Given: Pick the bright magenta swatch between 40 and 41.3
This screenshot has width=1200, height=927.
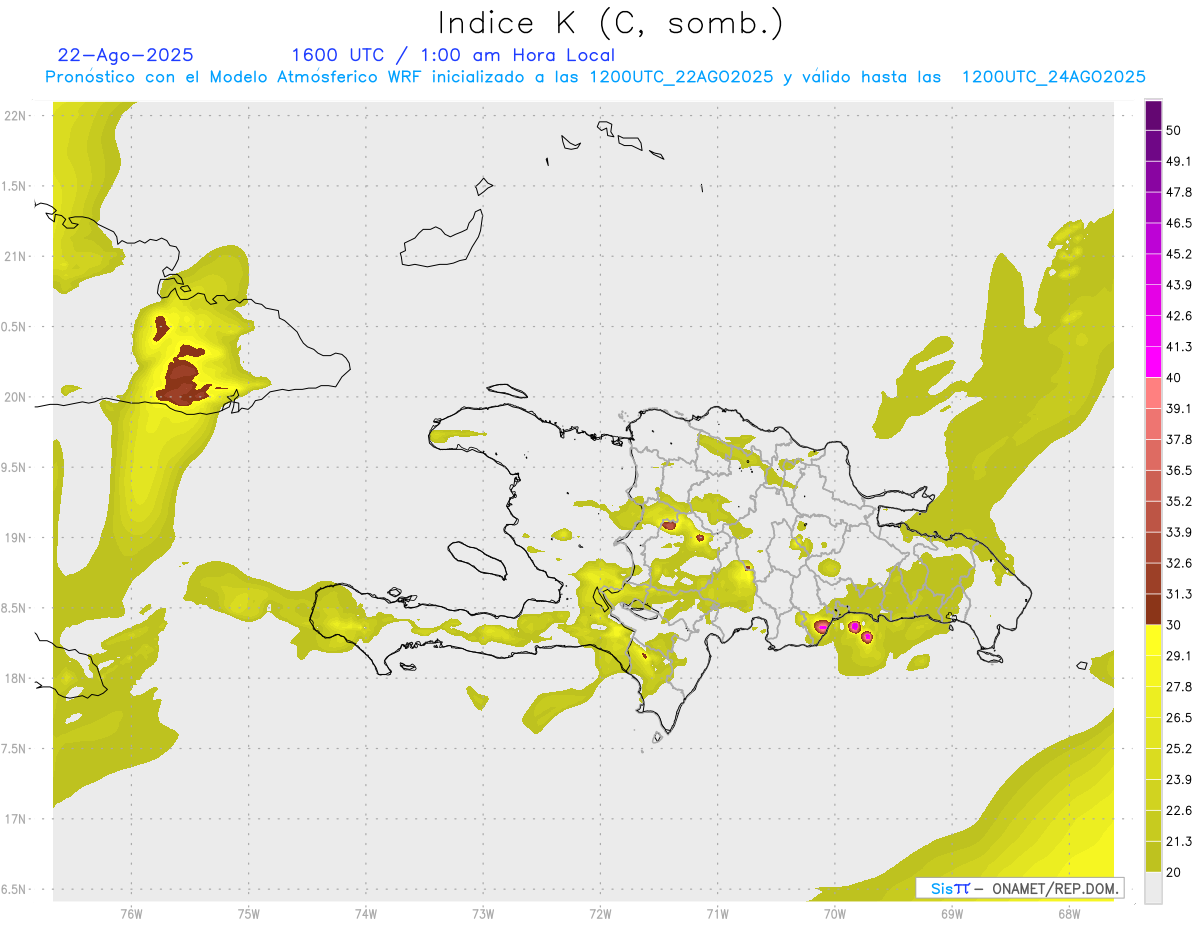Looking at the screenshot, I should point(1153,362).
